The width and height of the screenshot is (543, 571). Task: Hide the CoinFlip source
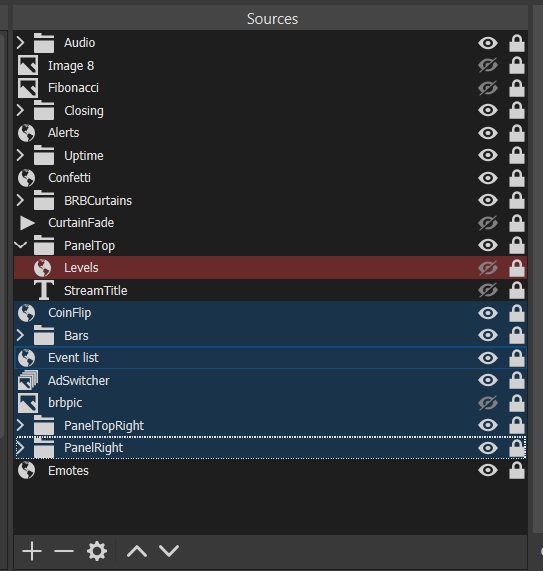tap(488, 313)
